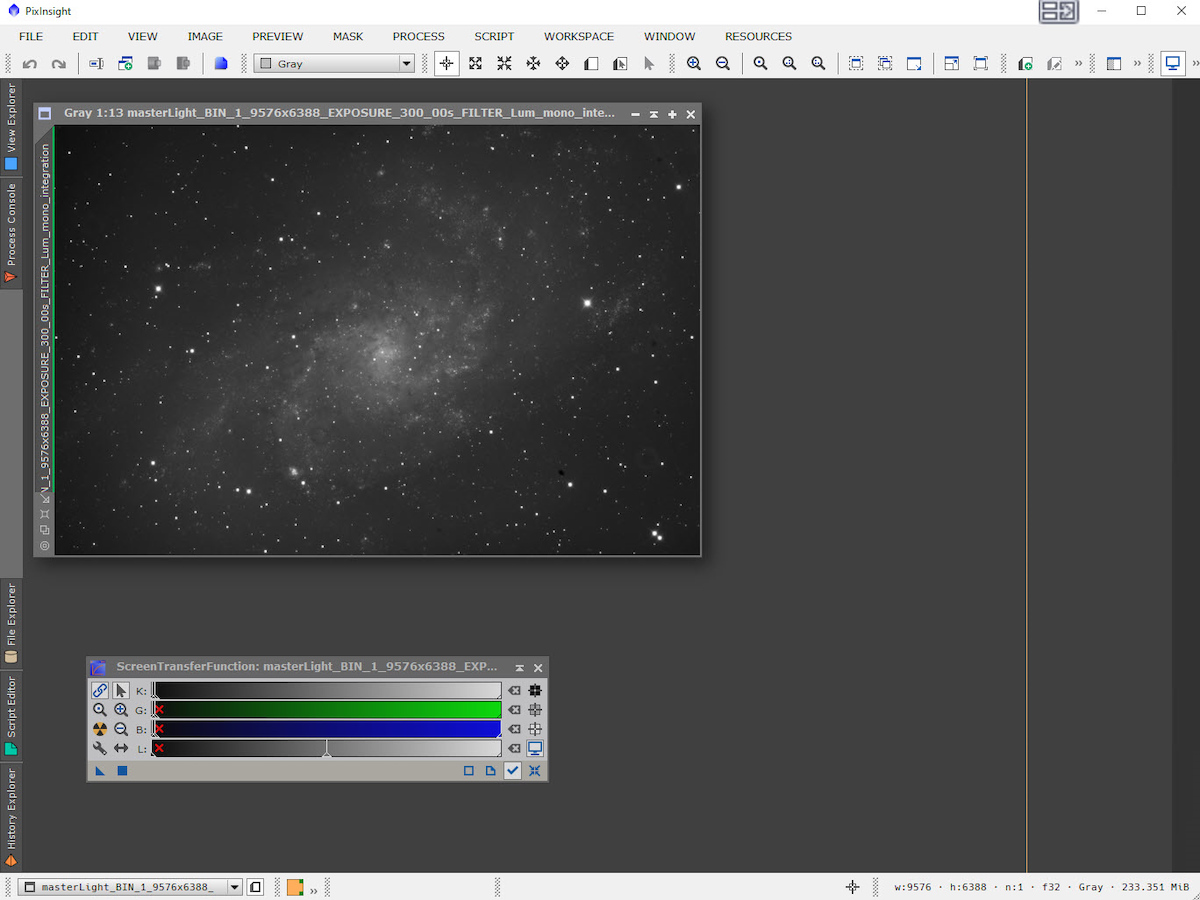Click the K channel crosshair readout icon
Screen dimensions: 1200x900
535,690
